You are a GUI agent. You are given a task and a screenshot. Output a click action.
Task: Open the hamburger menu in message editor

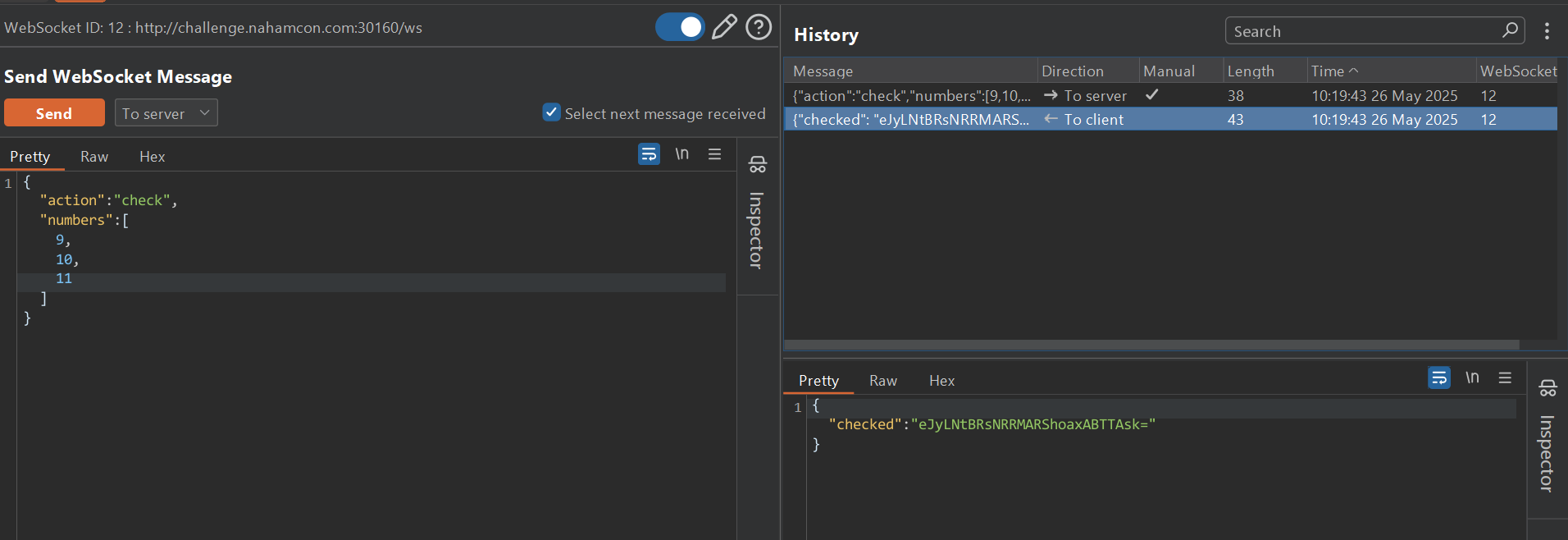point(714,154)
